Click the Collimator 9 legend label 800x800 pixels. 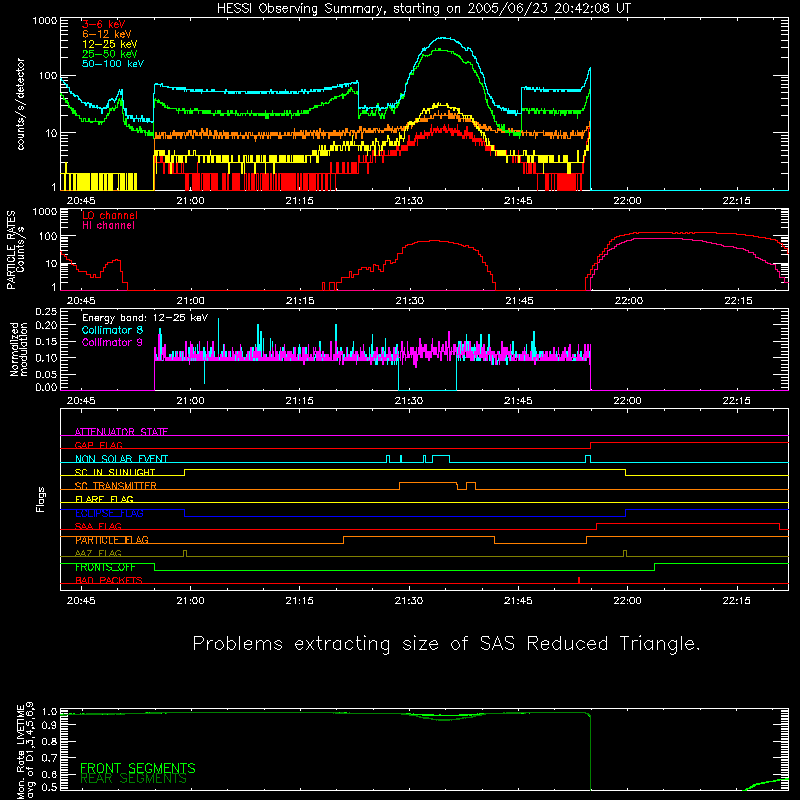click(112, 342)
